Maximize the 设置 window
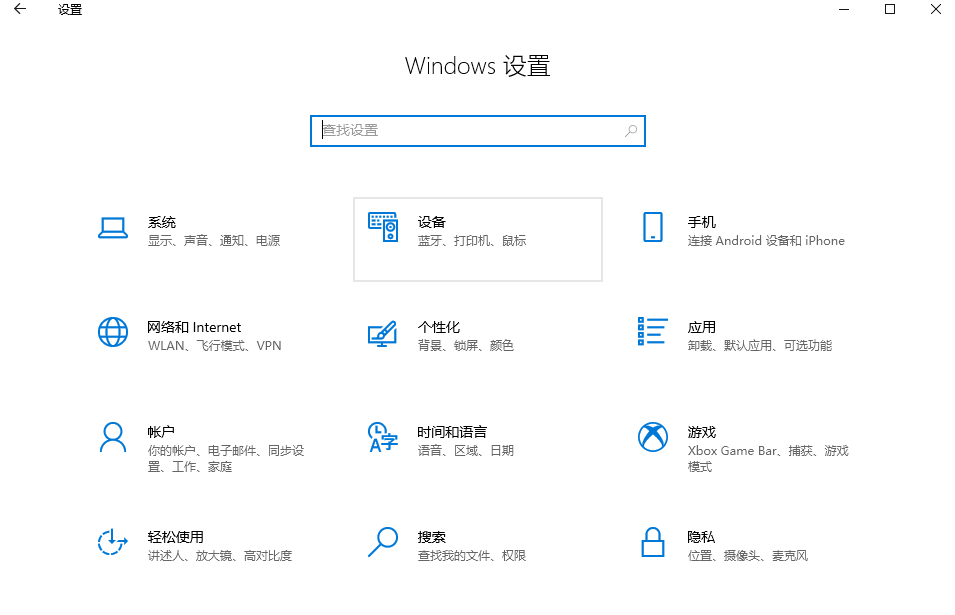The height and width of the screenshot is (615, 955). coord(889,10)
